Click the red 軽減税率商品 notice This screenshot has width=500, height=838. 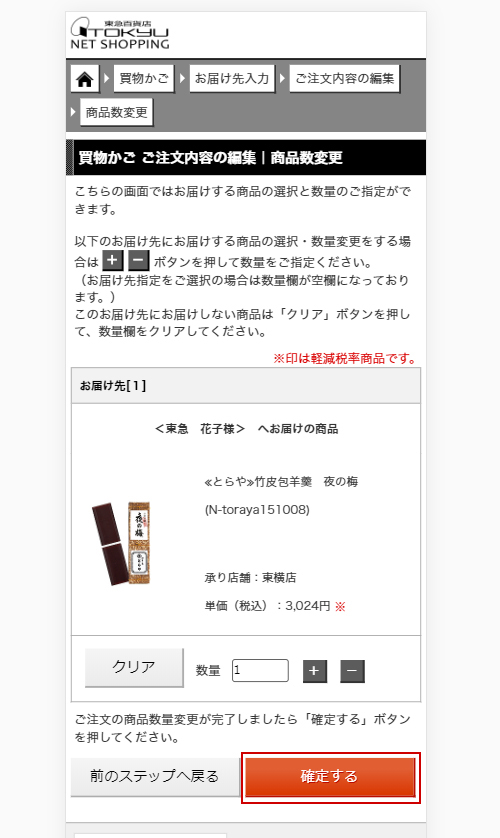[345, 358]
